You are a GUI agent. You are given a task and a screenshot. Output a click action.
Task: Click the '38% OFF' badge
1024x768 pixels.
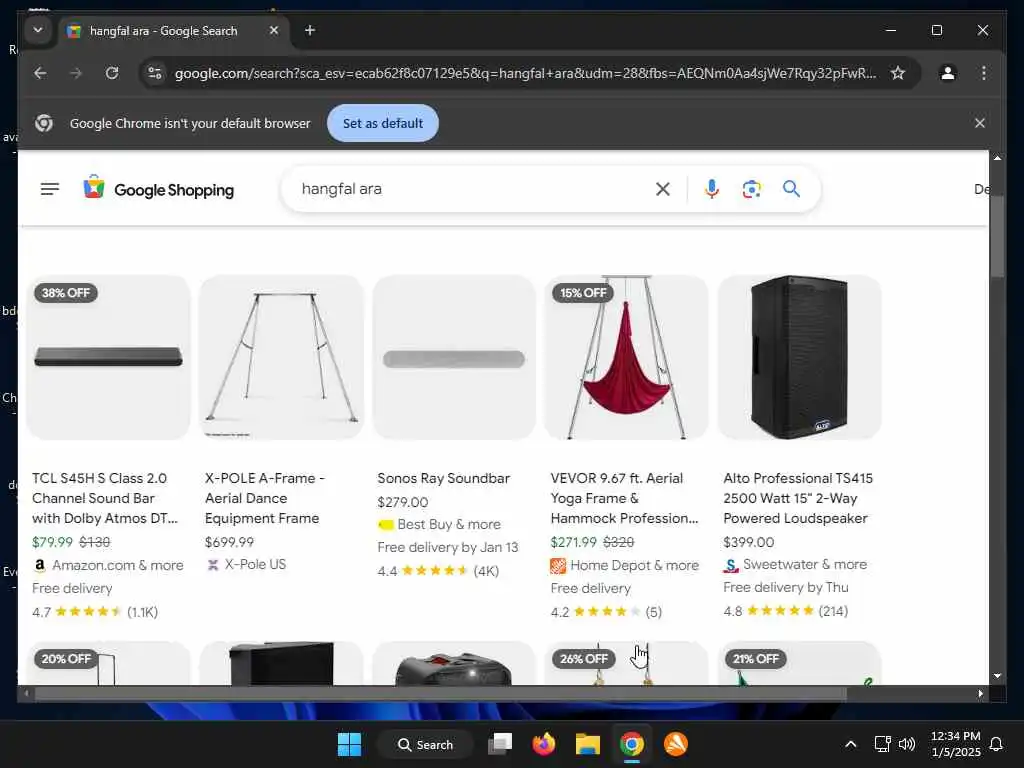point(65,293)
